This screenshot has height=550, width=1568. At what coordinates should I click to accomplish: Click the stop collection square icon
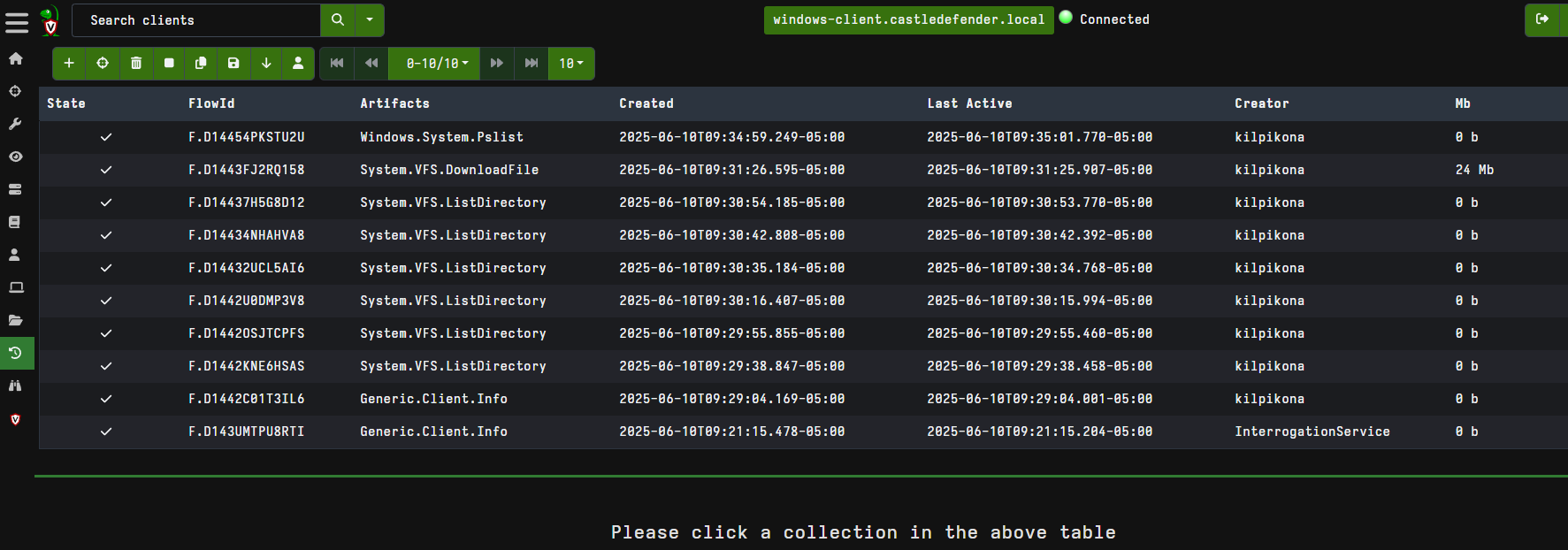tap(169, 63)
